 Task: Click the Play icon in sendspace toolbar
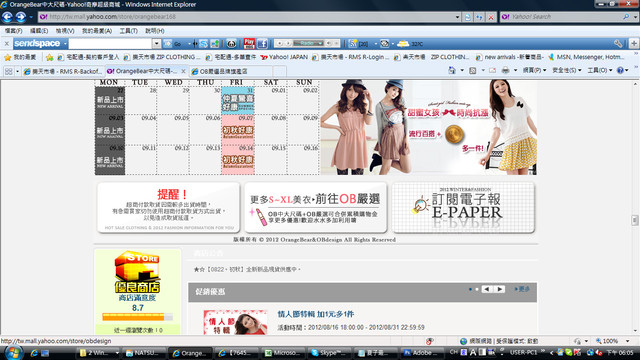pos(249,44)
